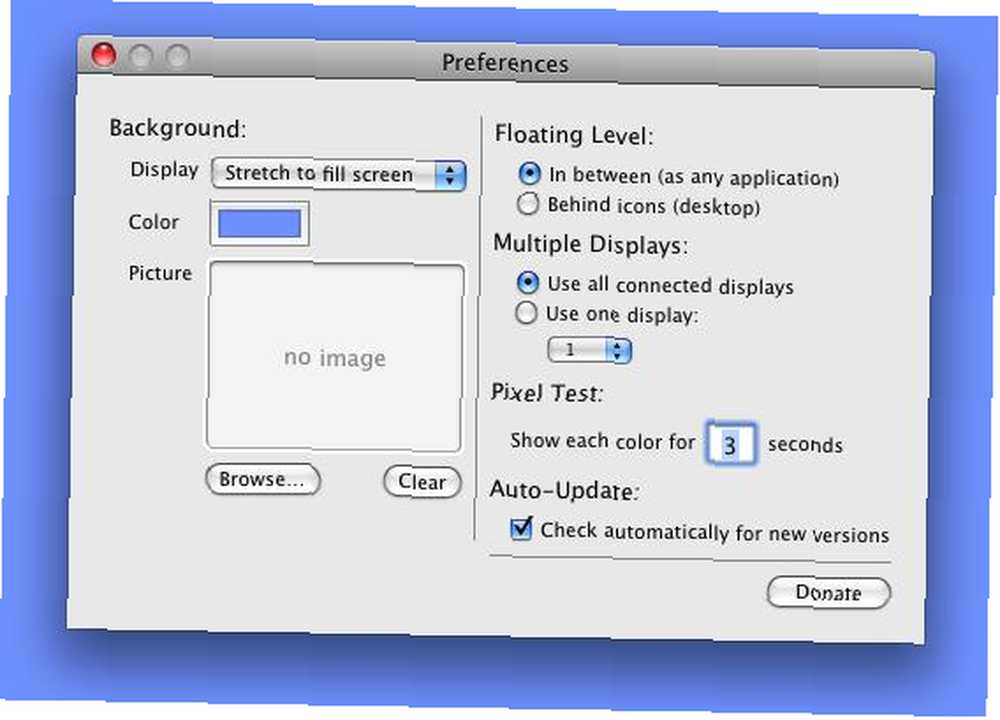Click the Preferences title bar
The height and width of the screenshot is (720, 1000).
click(506, 62)
